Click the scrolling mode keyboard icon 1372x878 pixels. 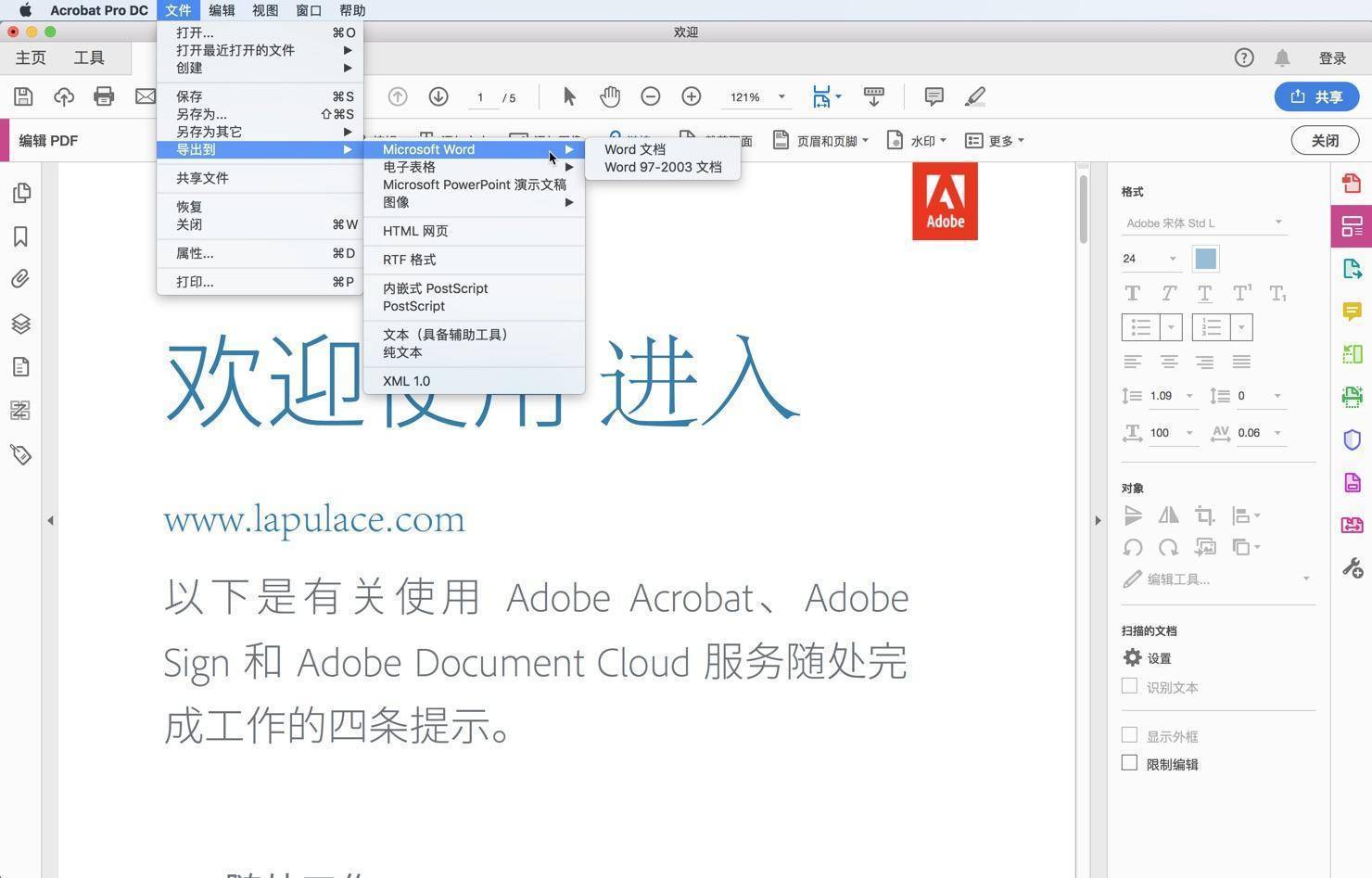click(873, 96)
